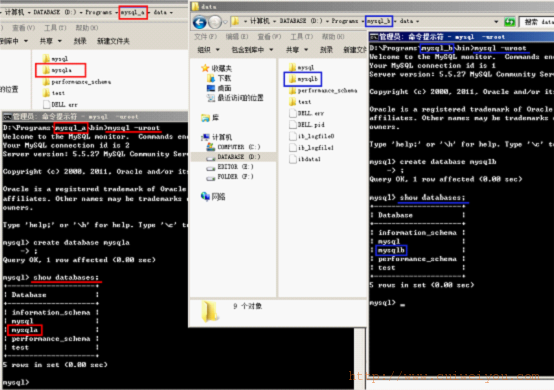Select Network in the navigation pane
This screenshot has height=390, width=554.
pos(213,196)
